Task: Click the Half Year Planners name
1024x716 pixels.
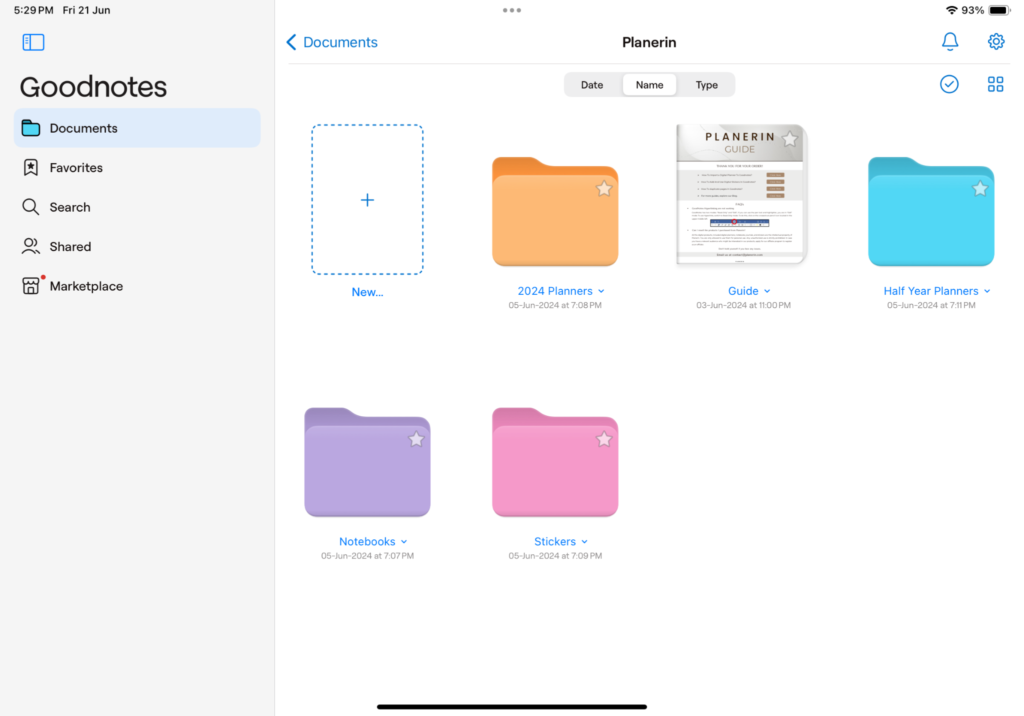Action: [931, 291]
